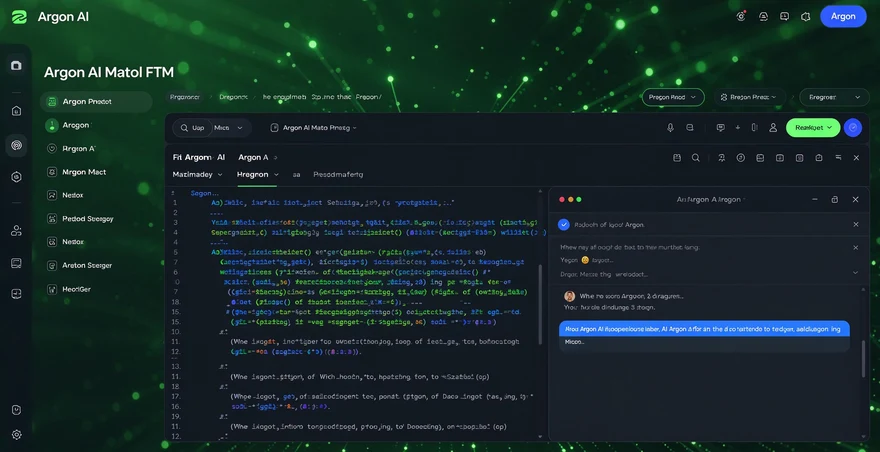880x452 pixels.
Task: Open the Rrejon Pnect dropdown
Action: pos(752,97)
